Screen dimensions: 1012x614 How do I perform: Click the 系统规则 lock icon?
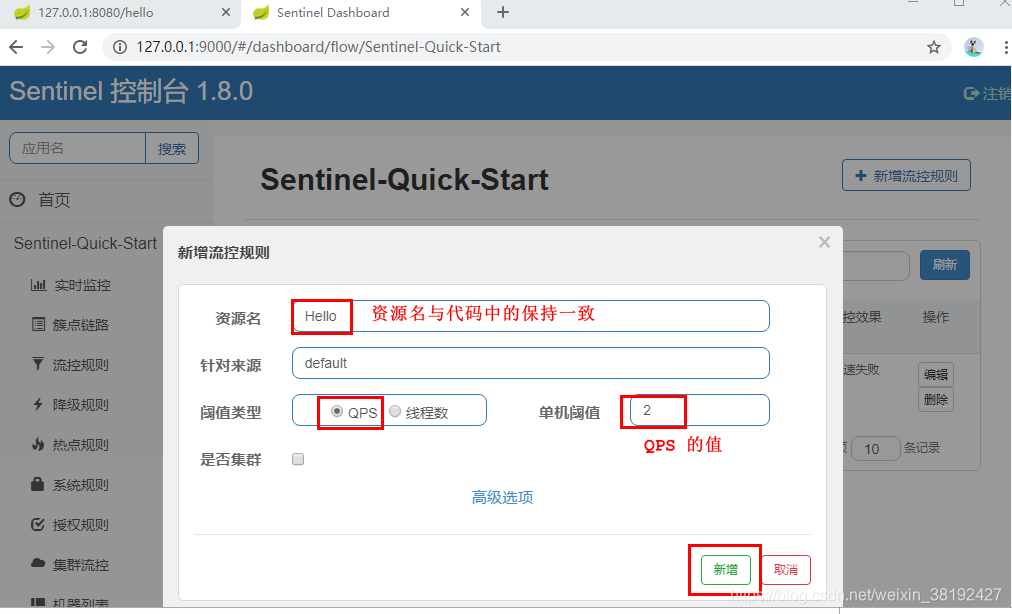click(37, 484)
